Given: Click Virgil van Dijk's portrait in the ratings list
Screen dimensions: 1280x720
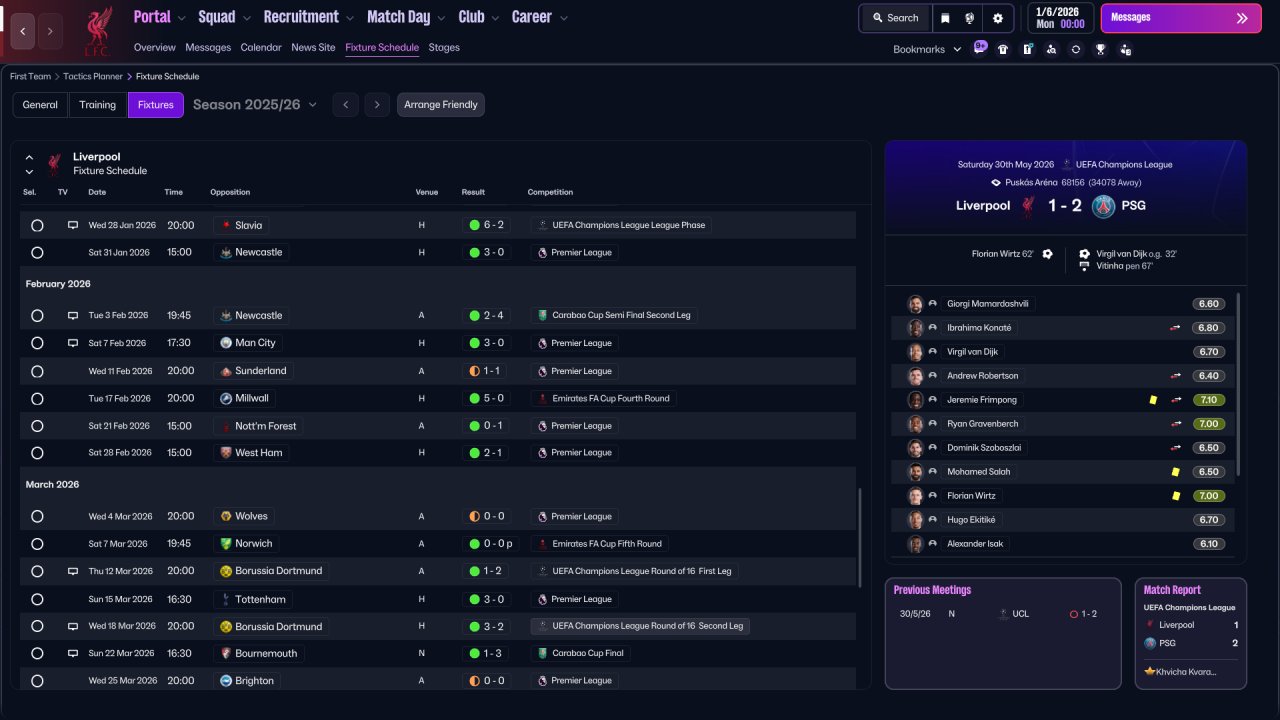Looking at the screenshot, I should 915,352.
